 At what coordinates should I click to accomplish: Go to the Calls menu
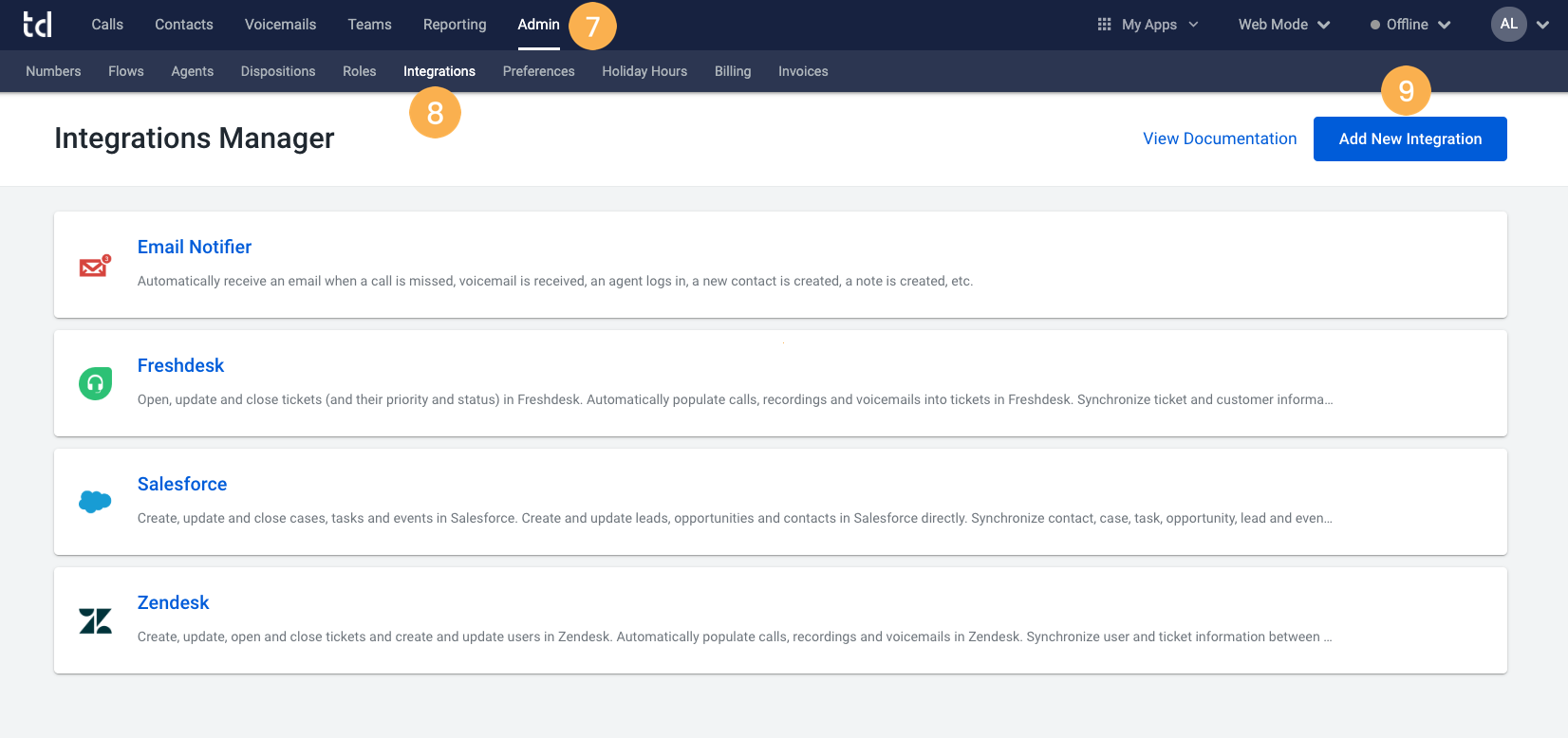pyautogui.click(x=107, y=25)
